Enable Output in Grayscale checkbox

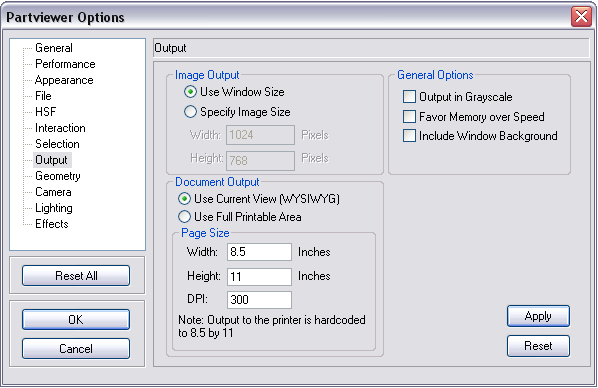pos(409,97)
